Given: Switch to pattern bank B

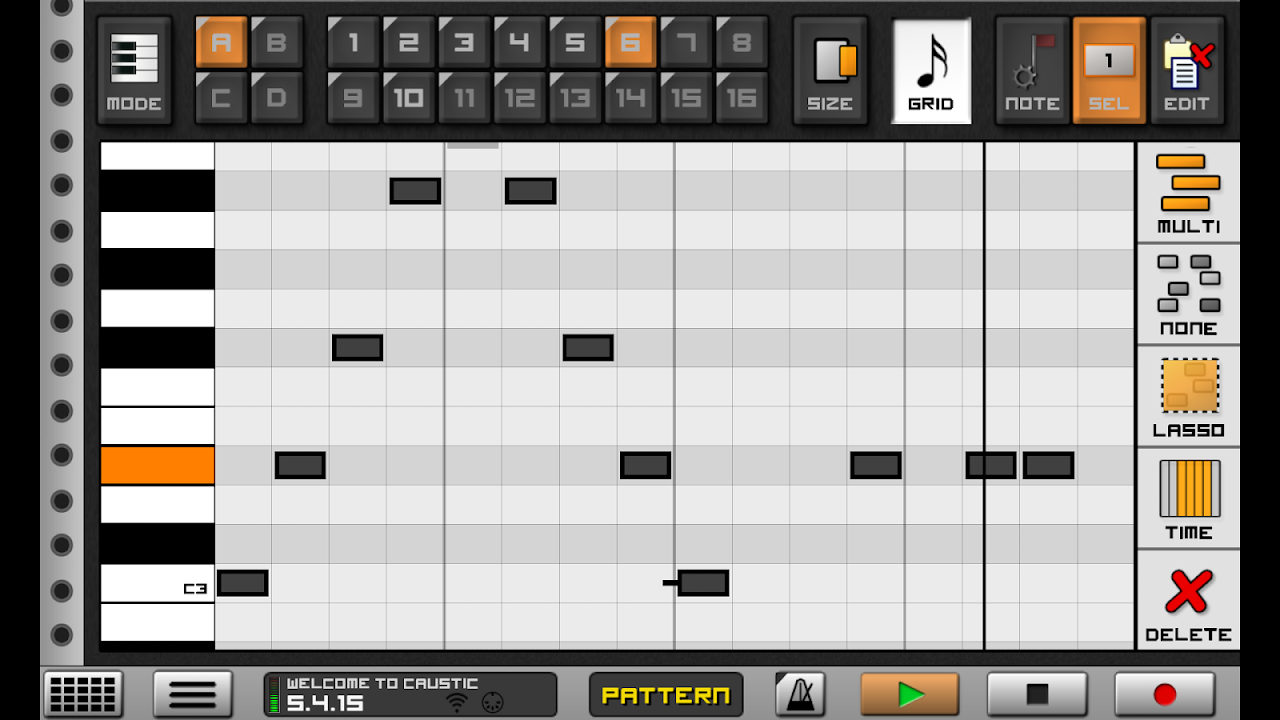Looking at the screenshot, I should (x=276, y=44).
